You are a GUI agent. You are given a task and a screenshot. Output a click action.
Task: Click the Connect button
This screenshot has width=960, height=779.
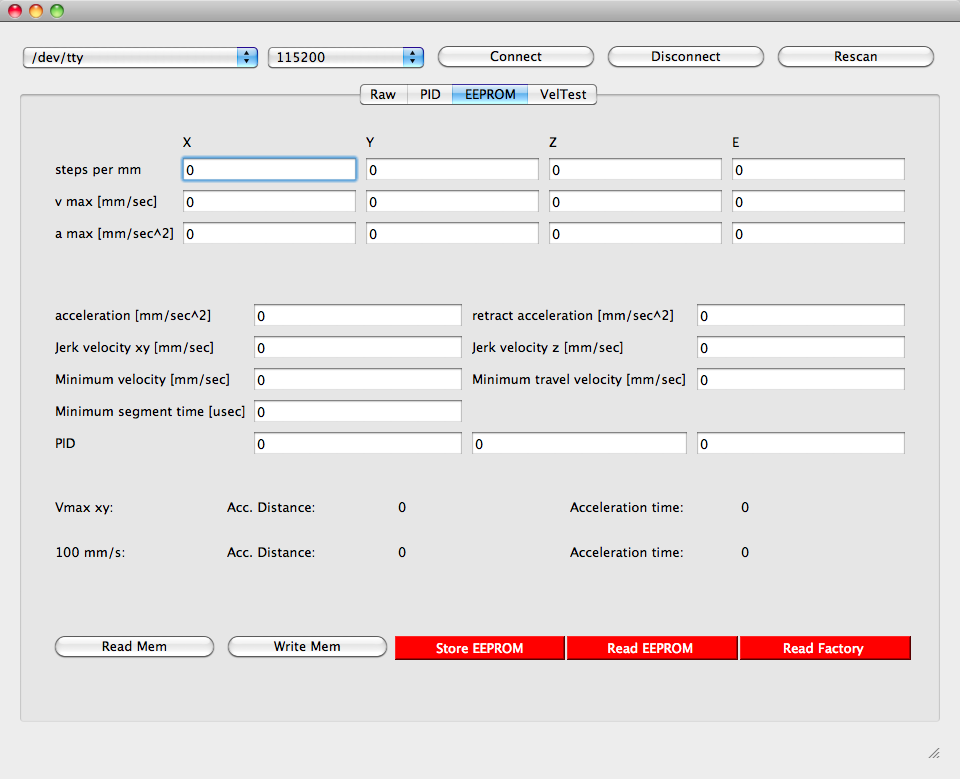[x=515, y=57]
